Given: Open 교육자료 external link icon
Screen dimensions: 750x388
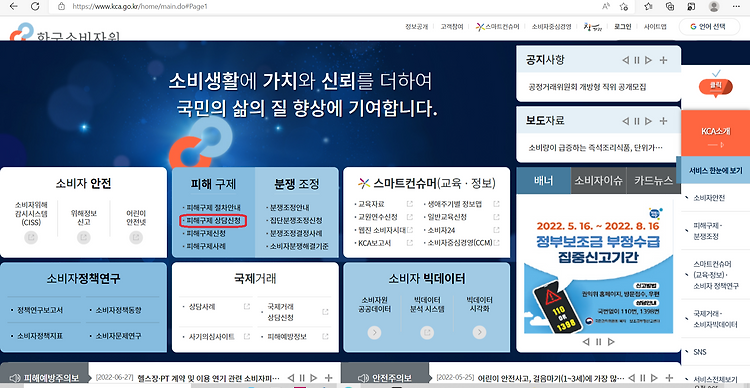Looking at the screenshot, I should (x=409, y=204).
